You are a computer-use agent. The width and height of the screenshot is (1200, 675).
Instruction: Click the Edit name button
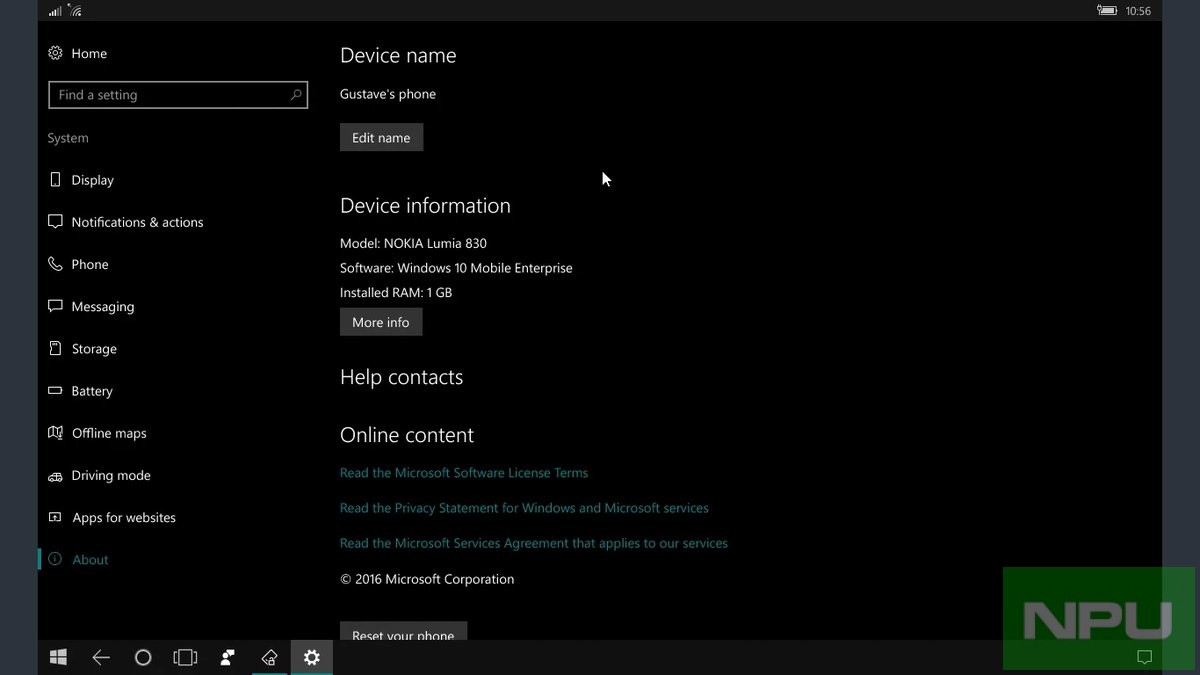[381, 138]
